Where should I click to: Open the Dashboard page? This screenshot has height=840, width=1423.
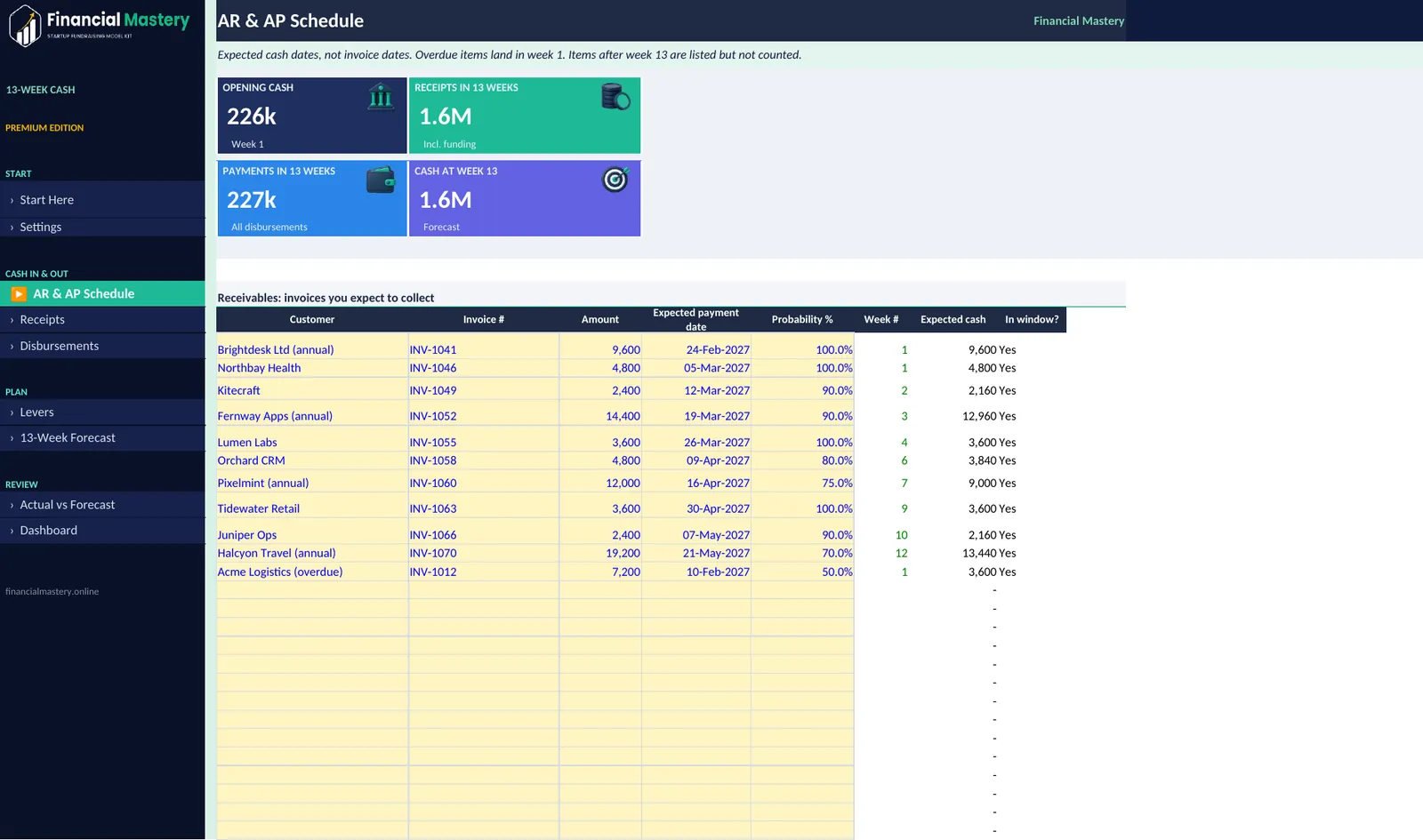point(102,531)
